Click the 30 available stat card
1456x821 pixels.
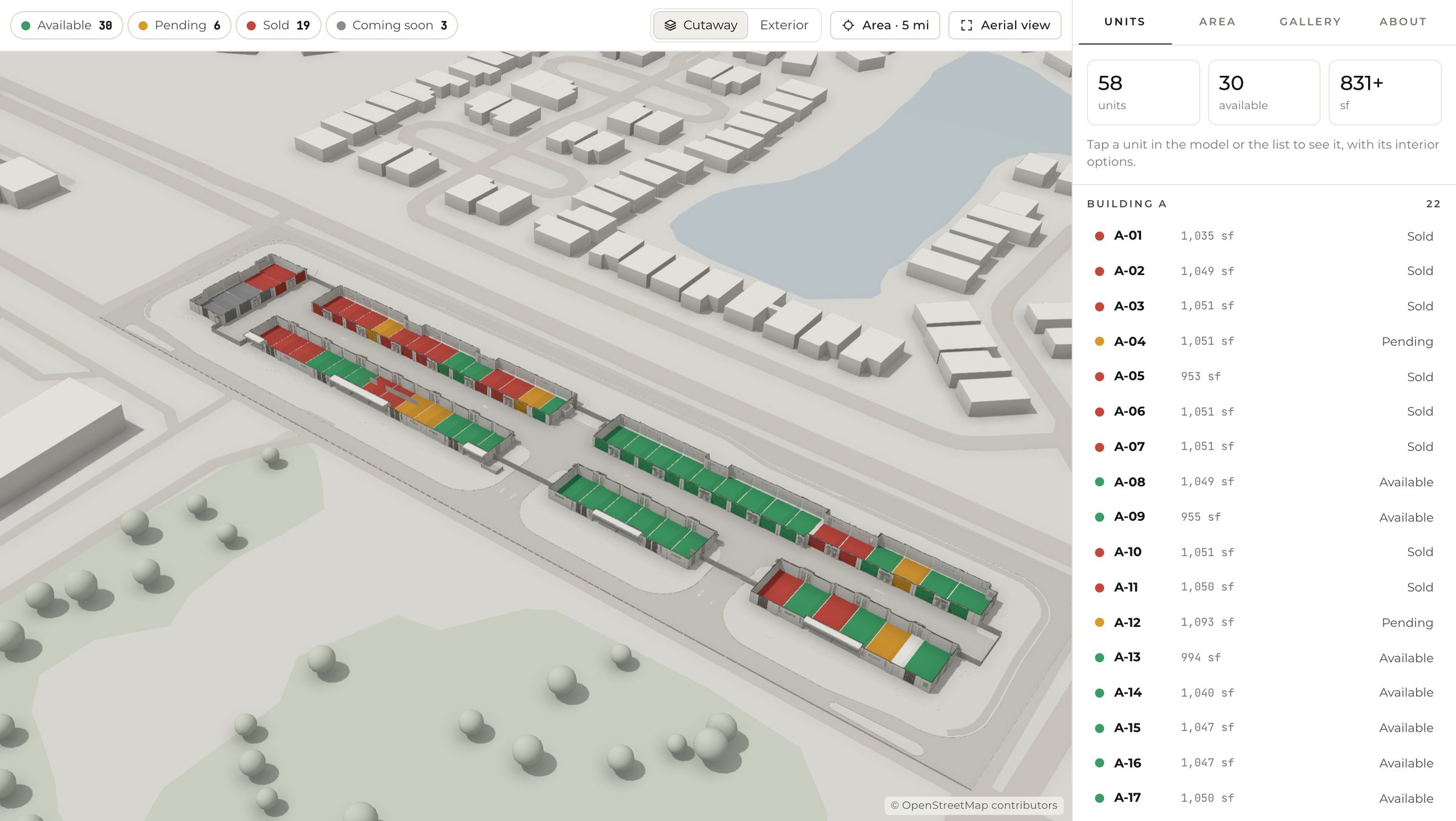1264,92
